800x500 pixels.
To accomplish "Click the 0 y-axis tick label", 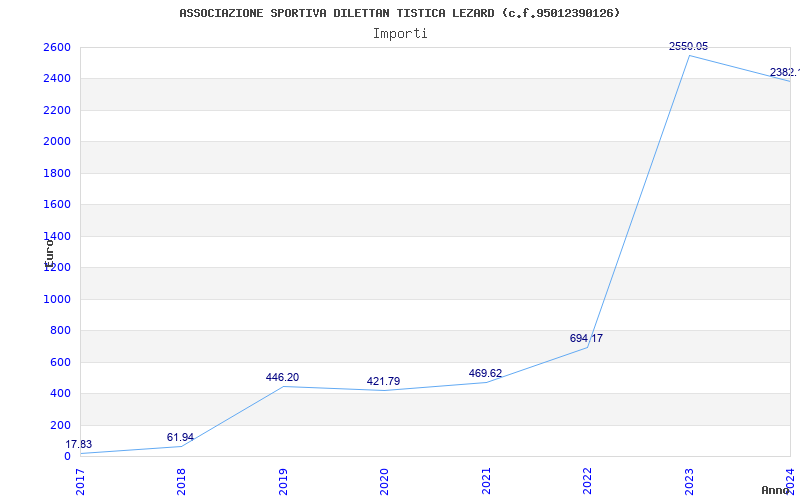I will point(67,457).
